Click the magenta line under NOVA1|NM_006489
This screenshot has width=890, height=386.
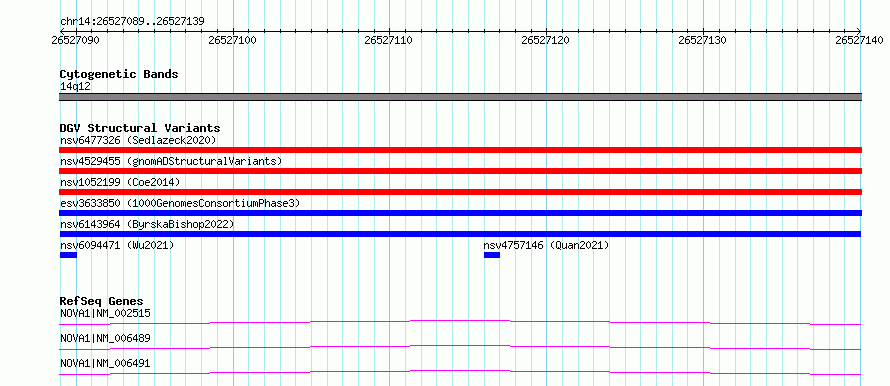[x=460, y=347]
